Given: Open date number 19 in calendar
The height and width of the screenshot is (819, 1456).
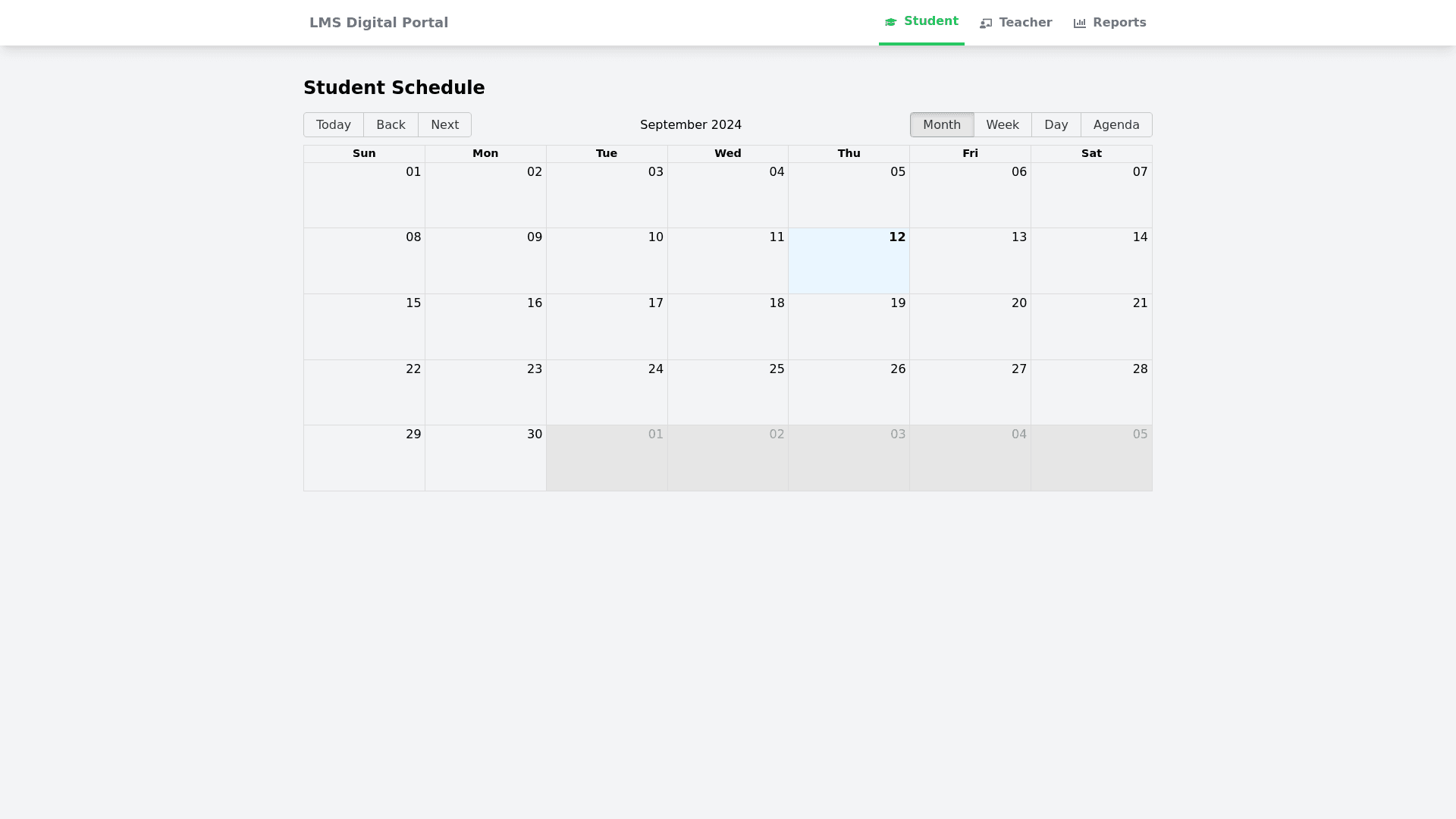Looking at the screenshot, I should click(x=898, y=303).
